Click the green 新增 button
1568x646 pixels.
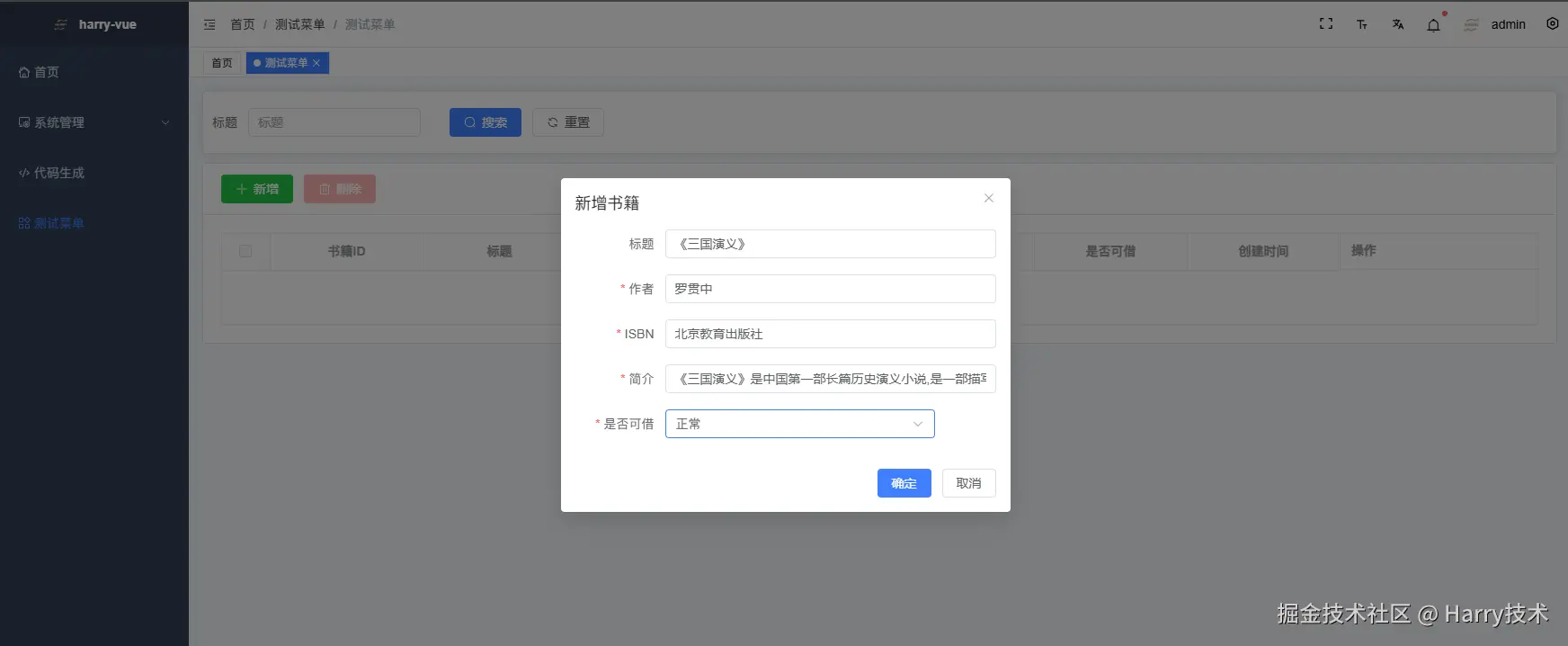tap(257, 189)
